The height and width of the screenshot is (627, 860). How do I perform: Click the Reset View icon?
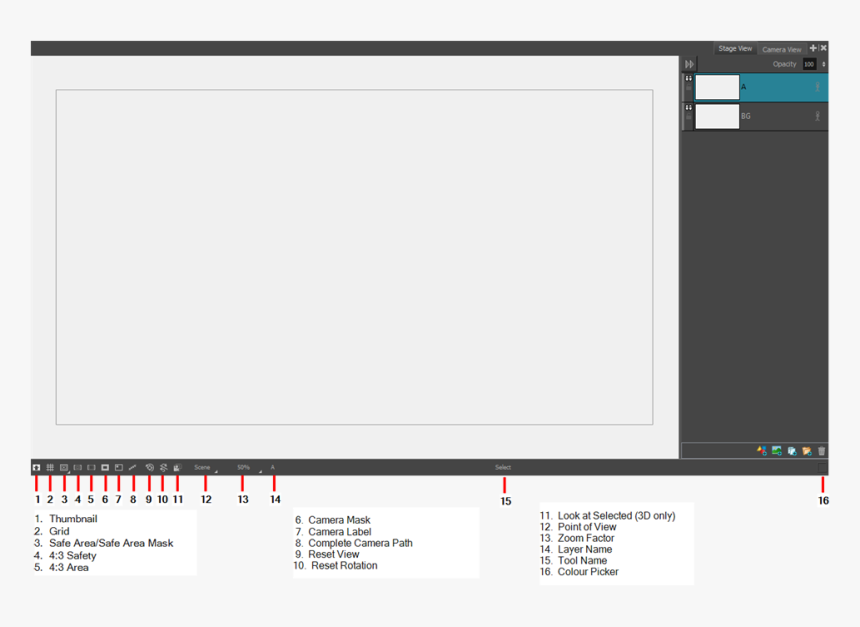[149, 467]
